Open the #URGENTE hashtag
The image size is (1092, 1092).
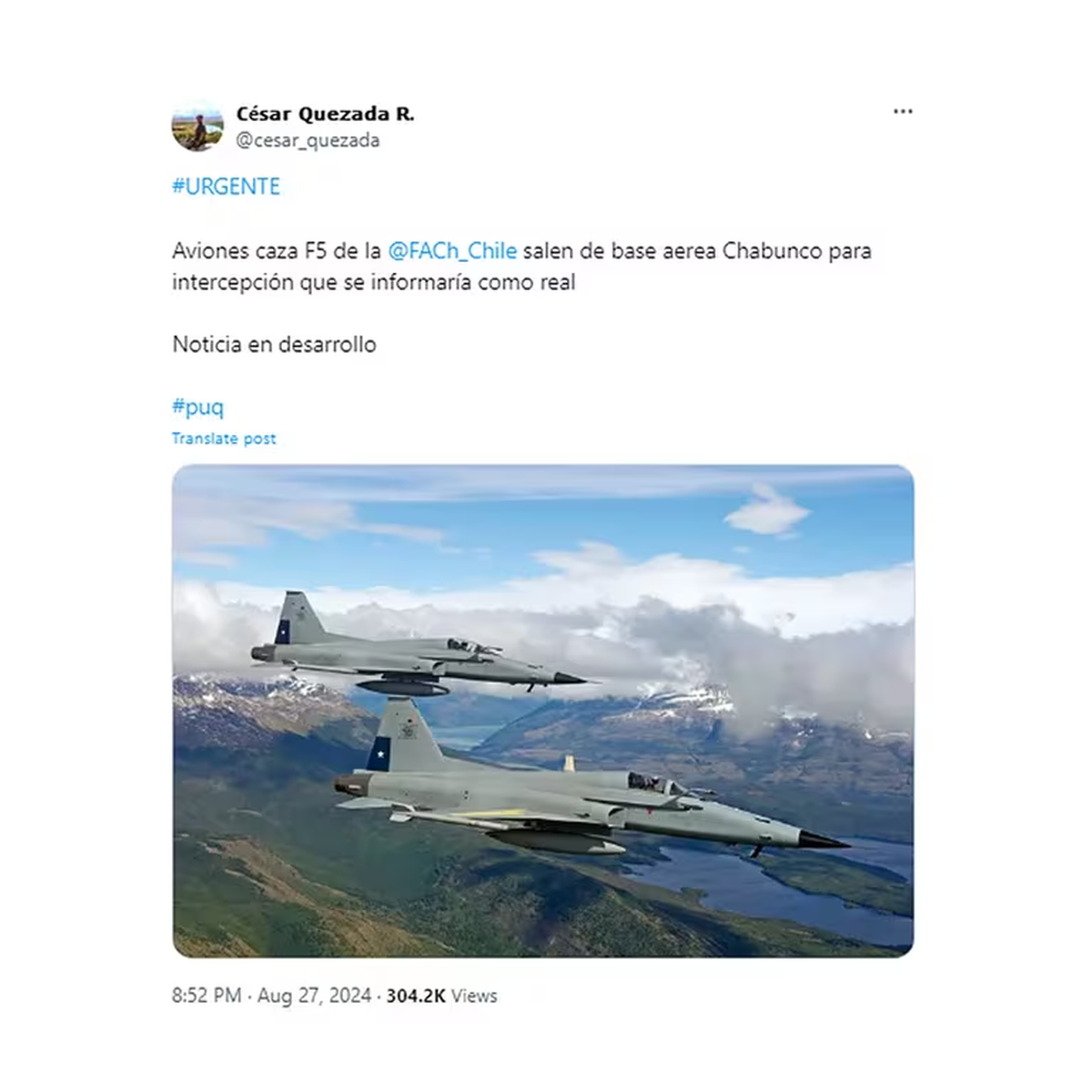[226, 187]
